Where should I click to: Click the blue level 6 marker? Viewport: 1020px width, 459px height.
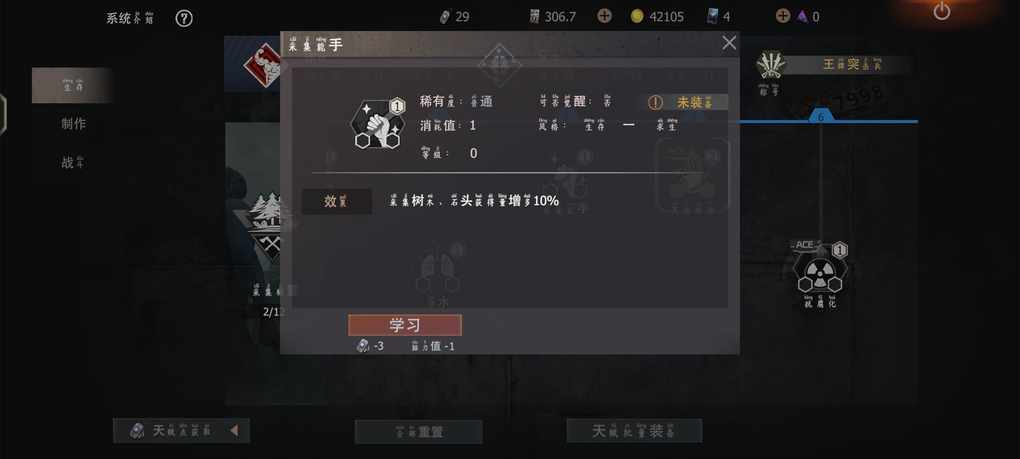821,117
